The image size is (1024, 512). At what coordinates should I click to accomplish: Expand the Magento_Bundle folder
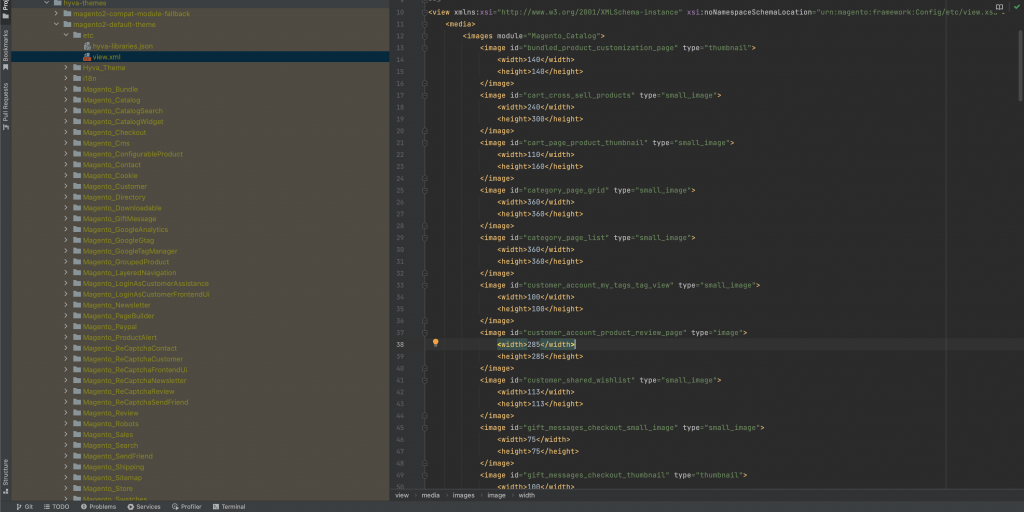(x=66, y=89)
